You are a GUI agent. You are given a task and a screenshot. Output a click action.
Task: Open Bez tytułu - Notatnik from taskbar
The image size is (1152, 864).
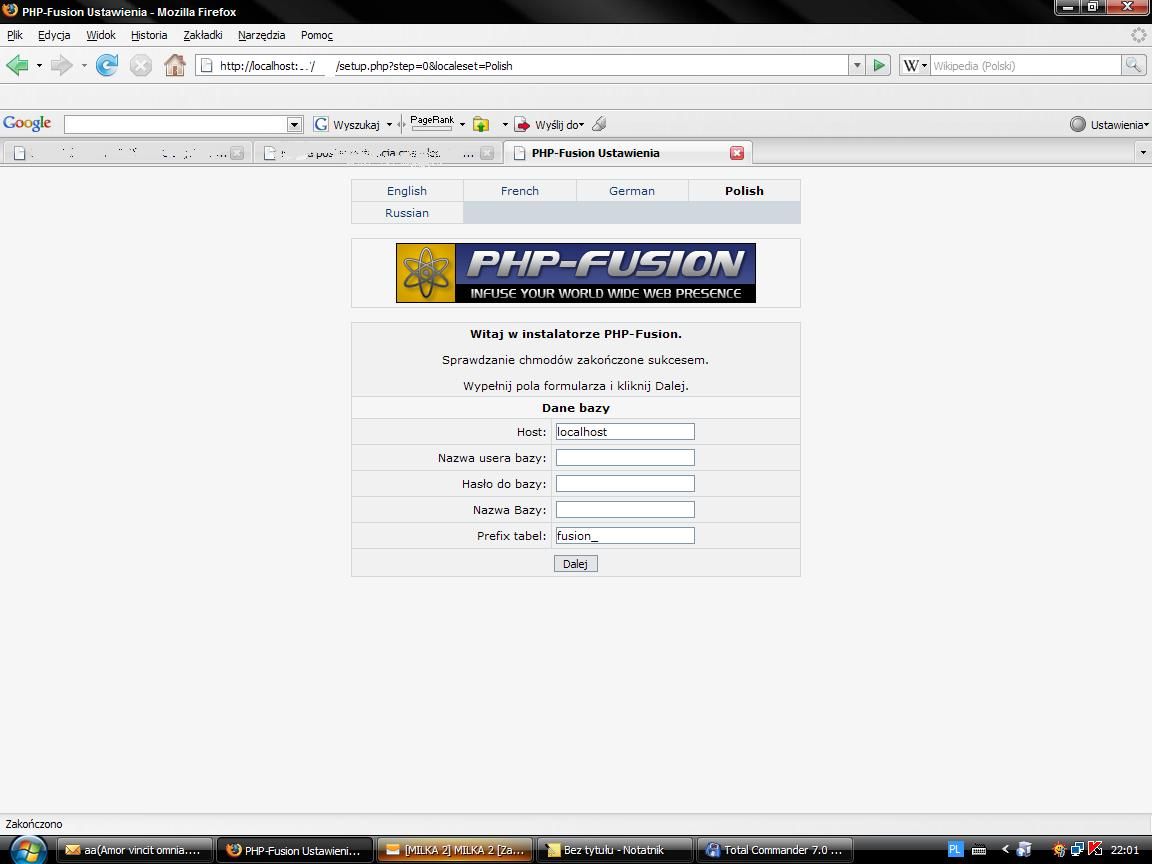(616, 850)
